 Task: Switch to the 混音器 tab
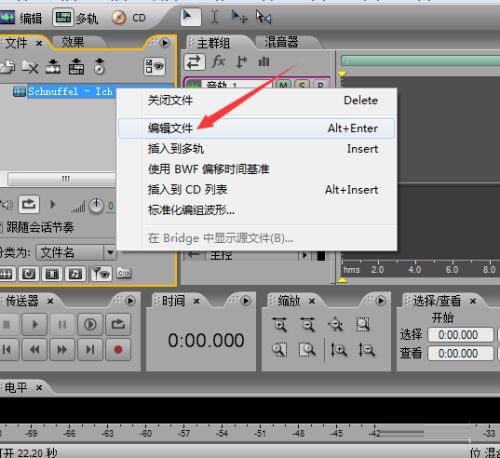tap(281, 42)
